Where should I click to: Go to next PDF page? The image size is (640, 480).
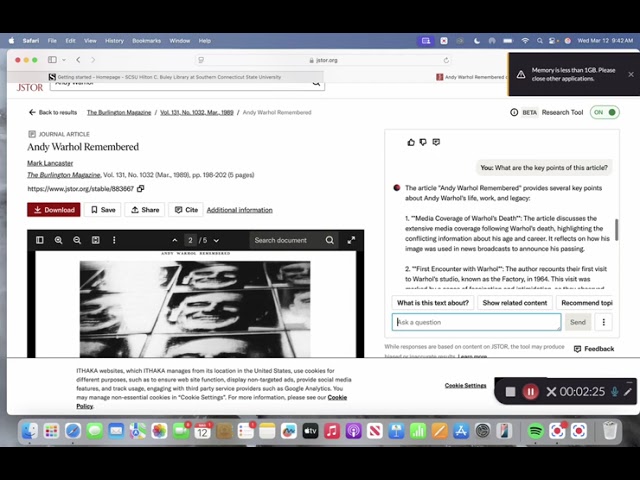(216, 240)
